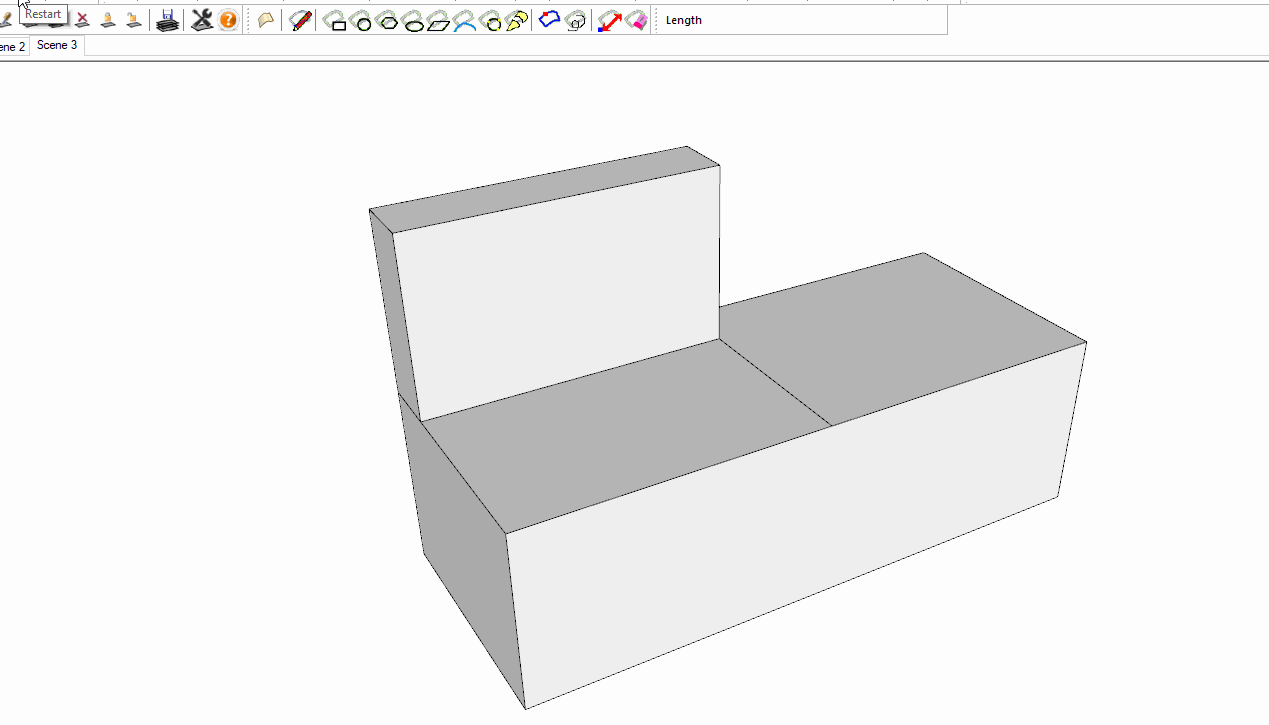Image resolution: width=1269 pixels, height=725 pixels.
Task: Select the polygon on surface tool
Action: pos(387,21)
